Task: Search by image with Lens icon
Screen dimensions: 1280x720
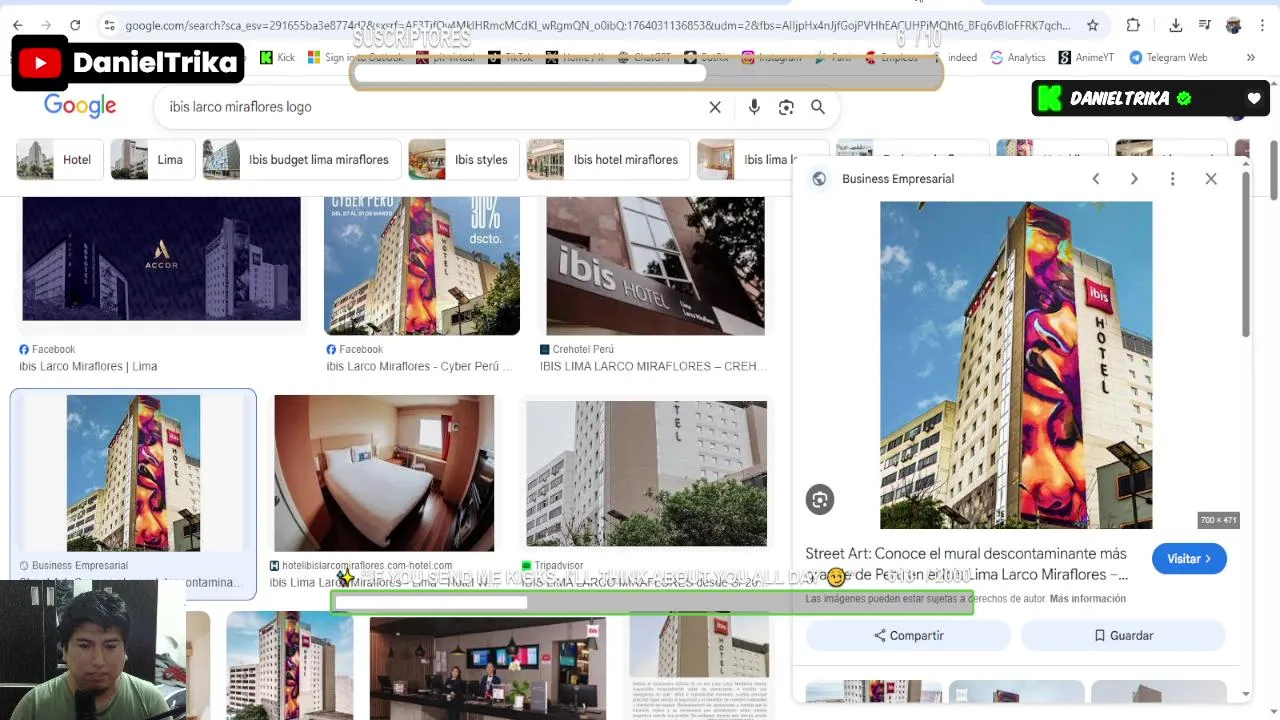Action: point(786,107)
